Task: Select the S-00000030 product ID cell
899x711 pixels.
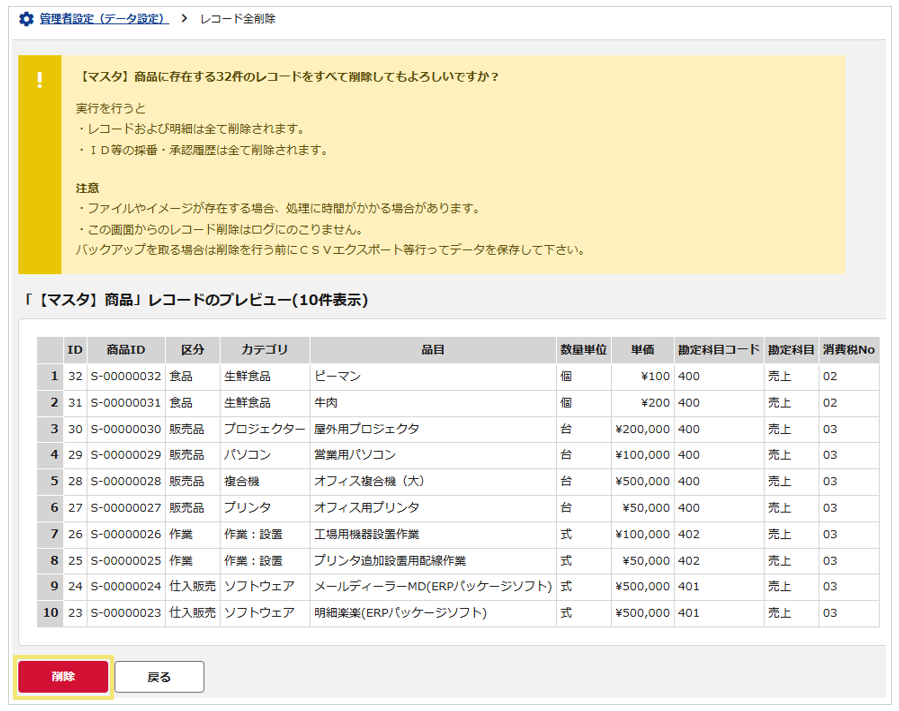Action: pos(126,429)
